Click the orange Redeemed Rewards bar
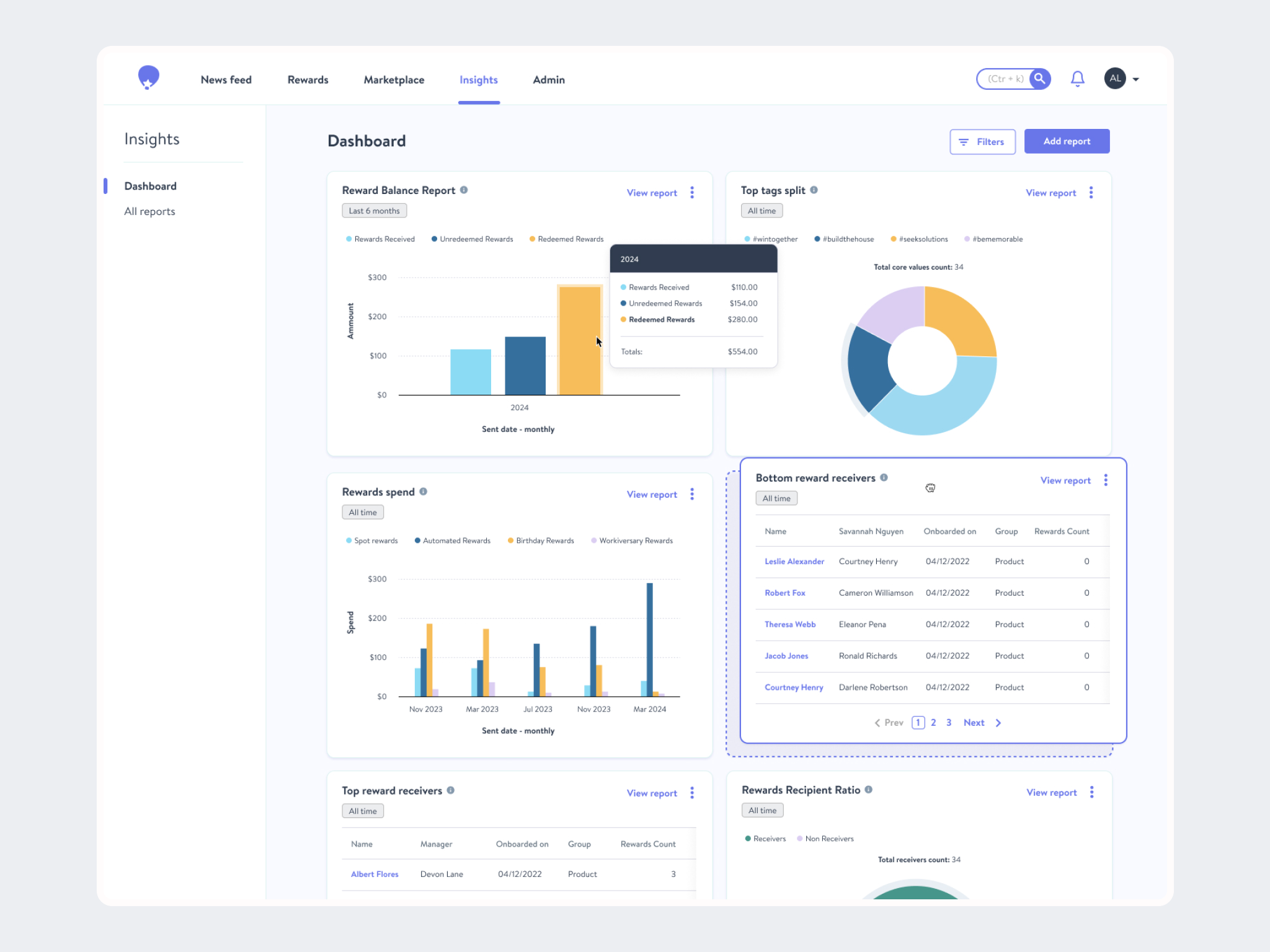 (580, 340)
